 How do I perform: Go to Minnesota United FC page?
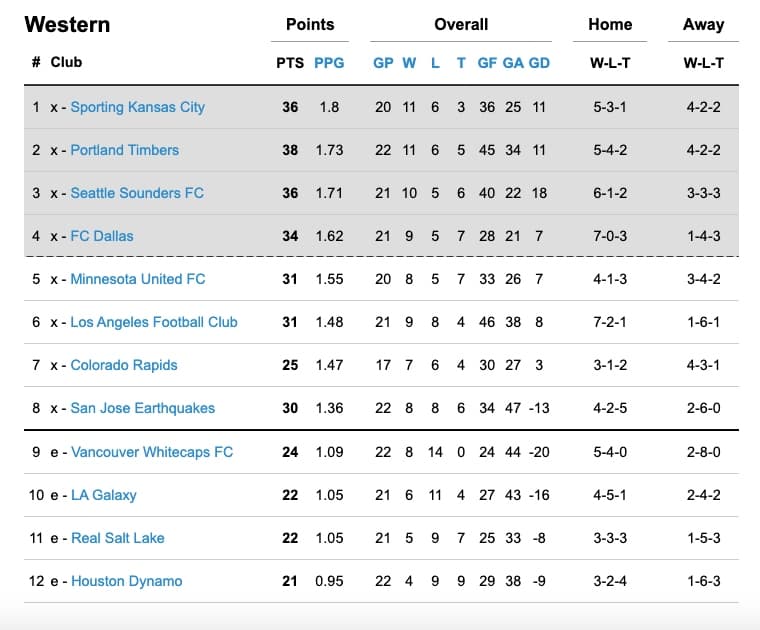(x=137, y=279)
